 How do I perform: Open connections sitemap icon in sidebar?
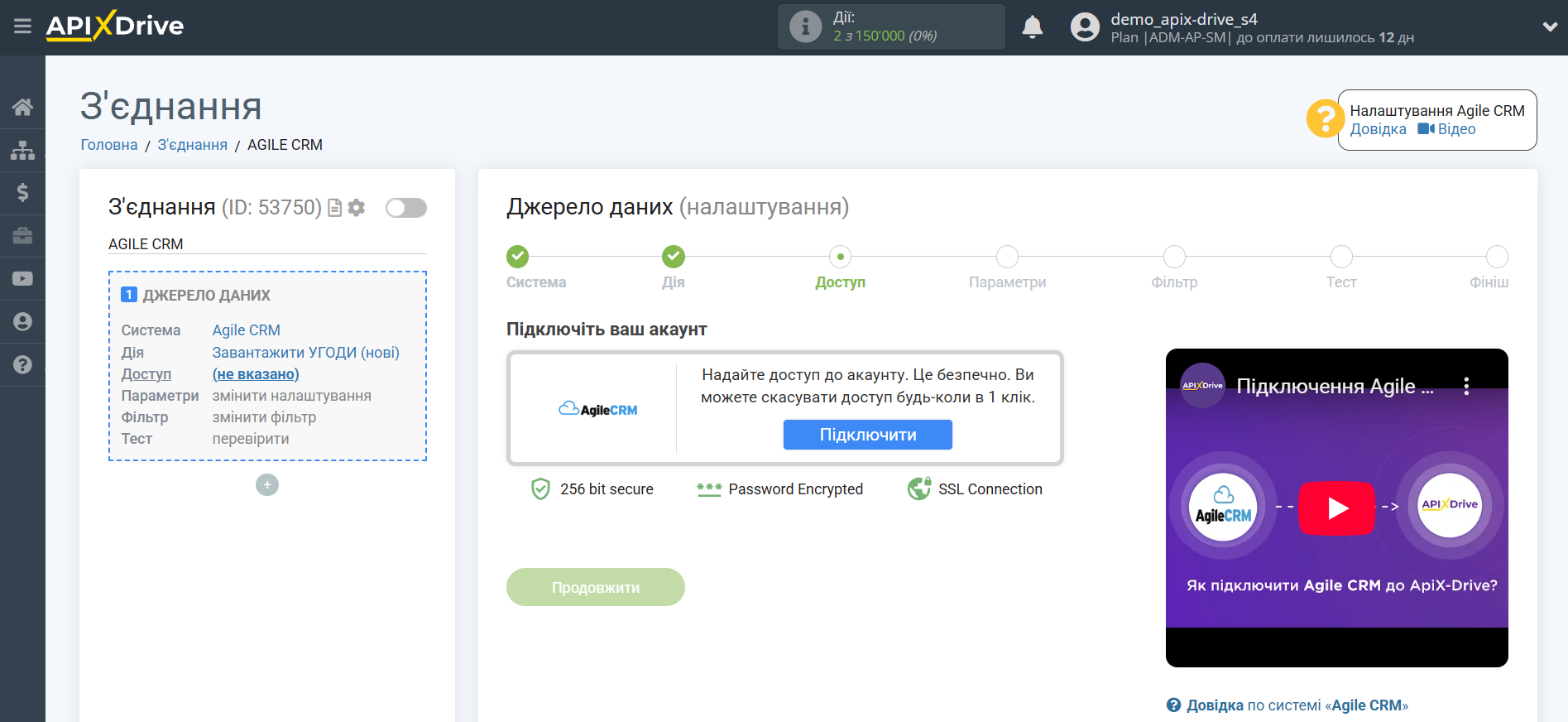pos(22,150)
